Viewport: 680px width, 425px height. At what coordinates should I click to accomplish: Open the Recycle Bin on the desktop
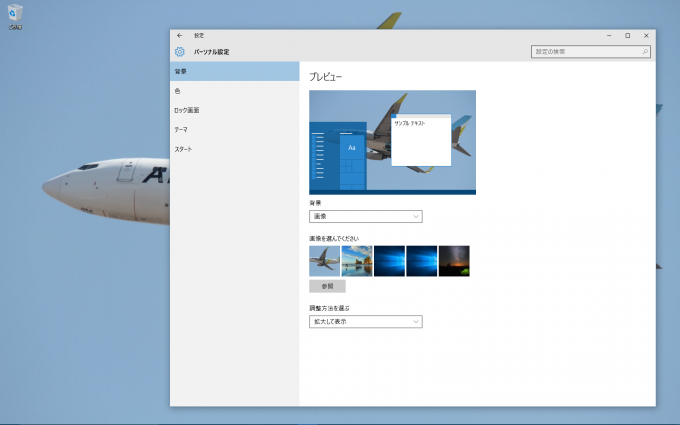(15, 16)
